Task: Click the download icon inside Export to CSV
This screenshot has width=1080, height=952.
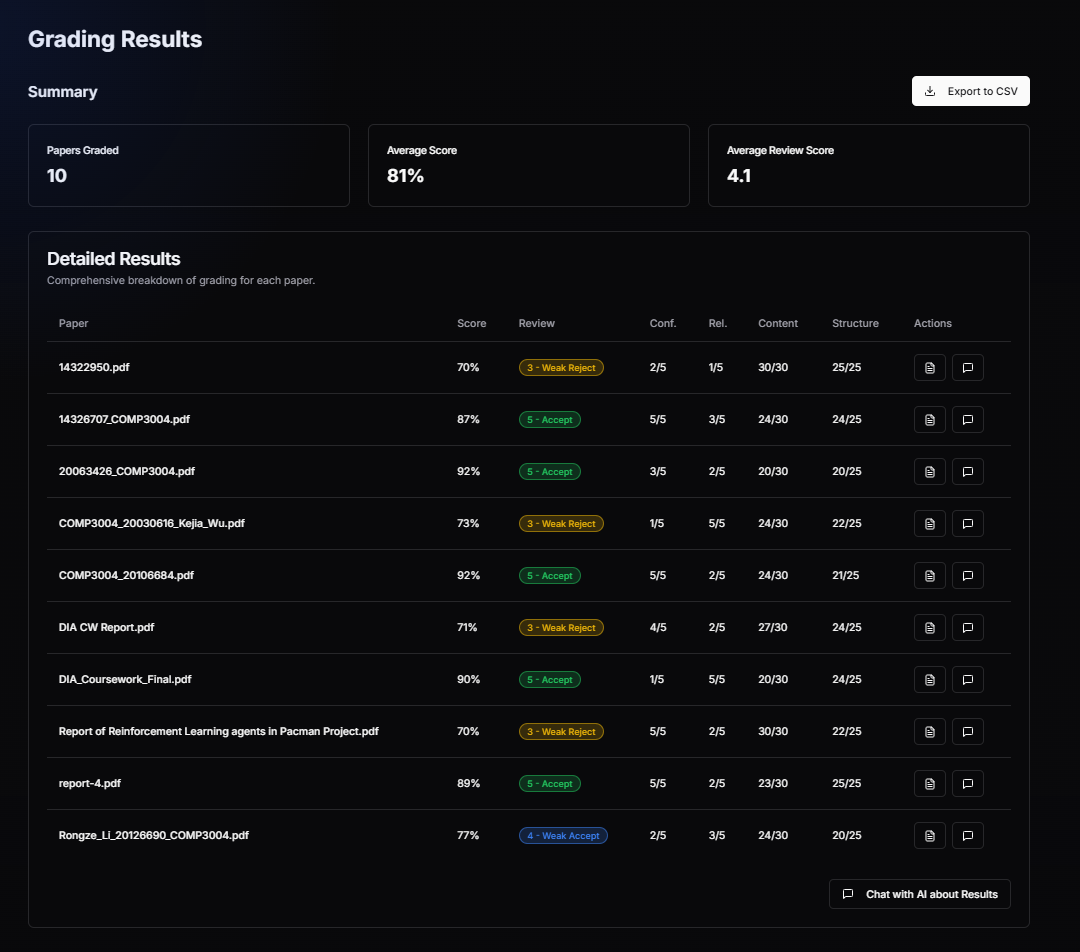Action: point(930,90)
